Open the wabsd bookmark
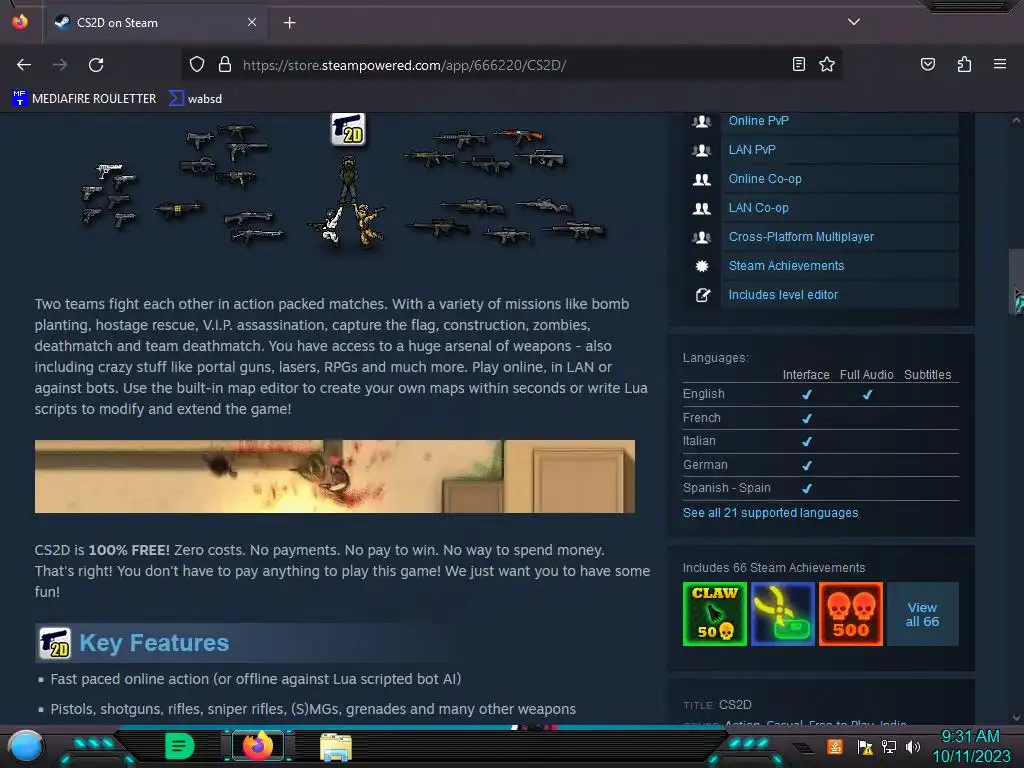 click(195, 99)
